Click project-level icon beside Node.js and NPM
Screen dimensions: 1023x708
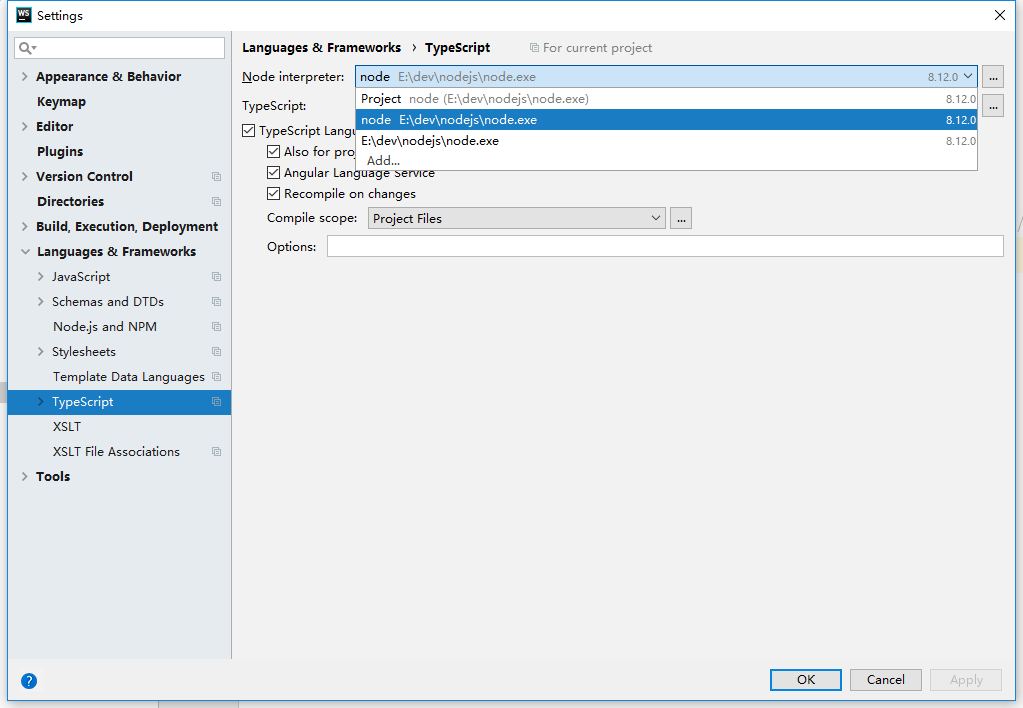click(217, 326)
